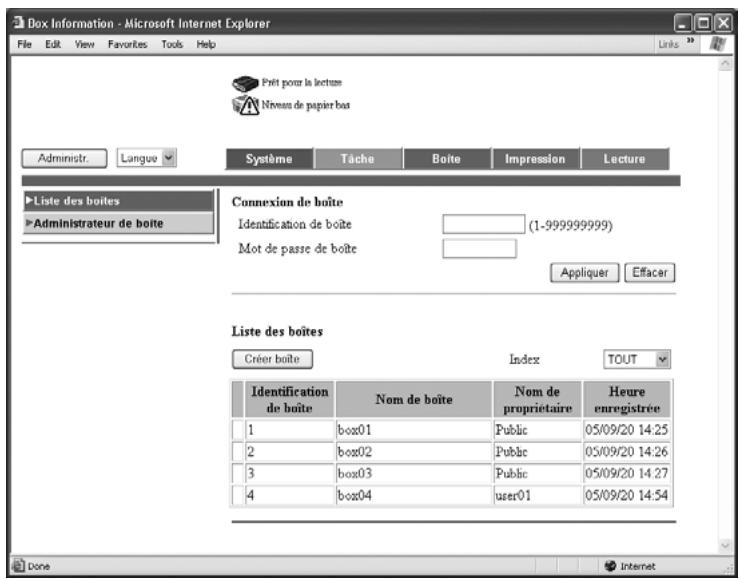Click the 05/09/20 14:26 timestamp cell
This screenshot has height=579, width=740.
627,452
